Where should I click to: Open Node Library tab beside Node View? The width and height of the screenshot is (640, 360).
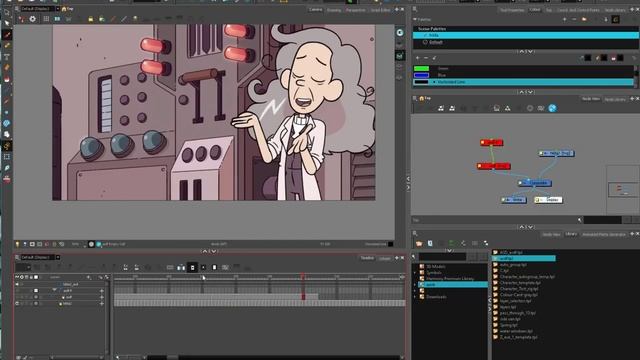615,99
